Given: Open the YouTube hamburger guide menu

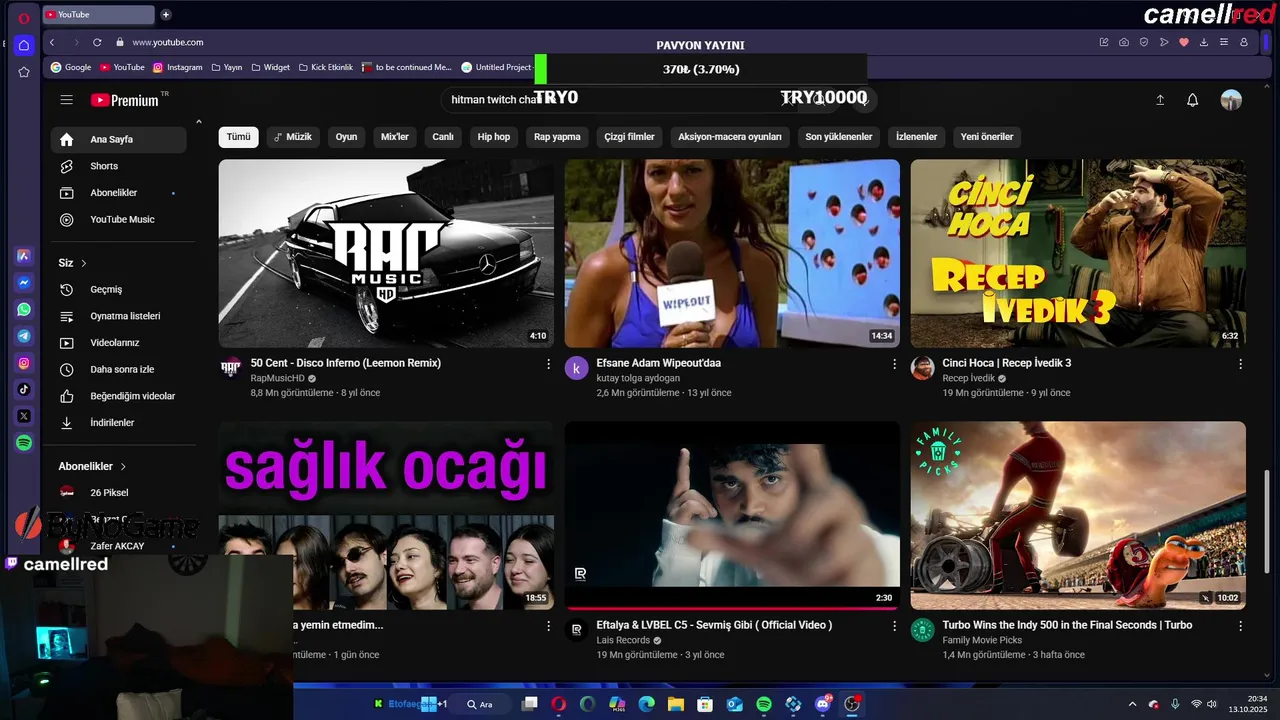Looking at the screenshot, I should click(x=66, y=100).
